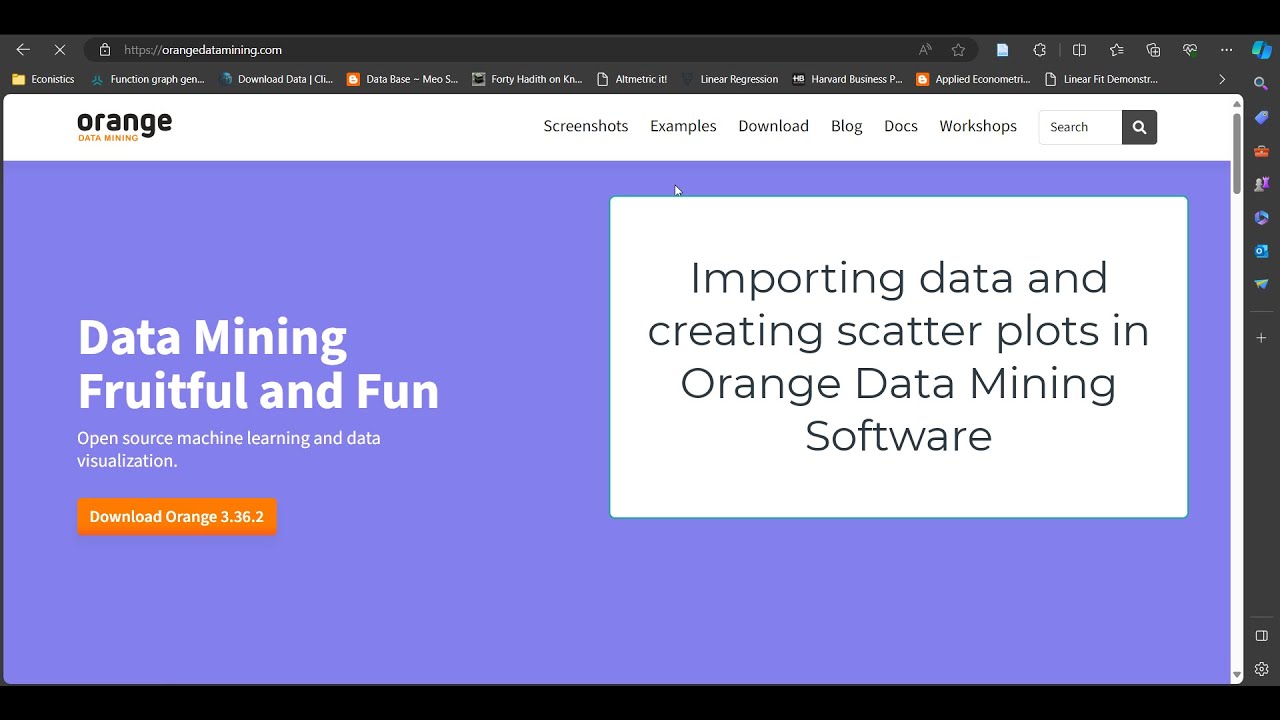Open the Linear Fit Demonstr... bookmark
Viewport: 1280px width, 720px height.
click(1100, 79)
